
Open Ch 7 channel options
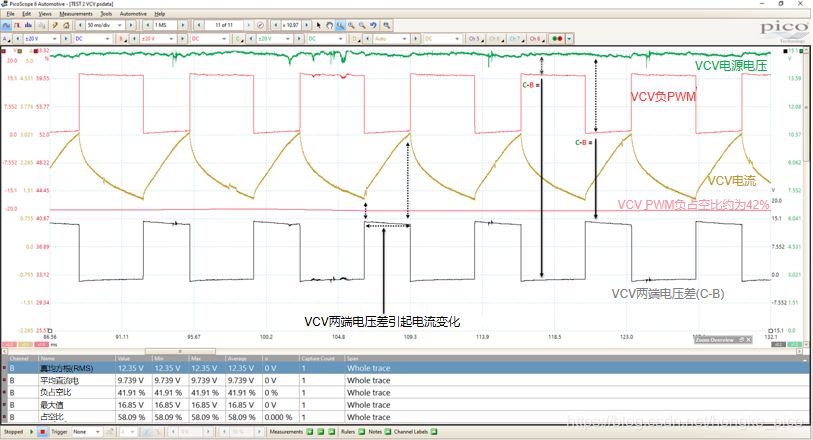(x=516, y=39)
